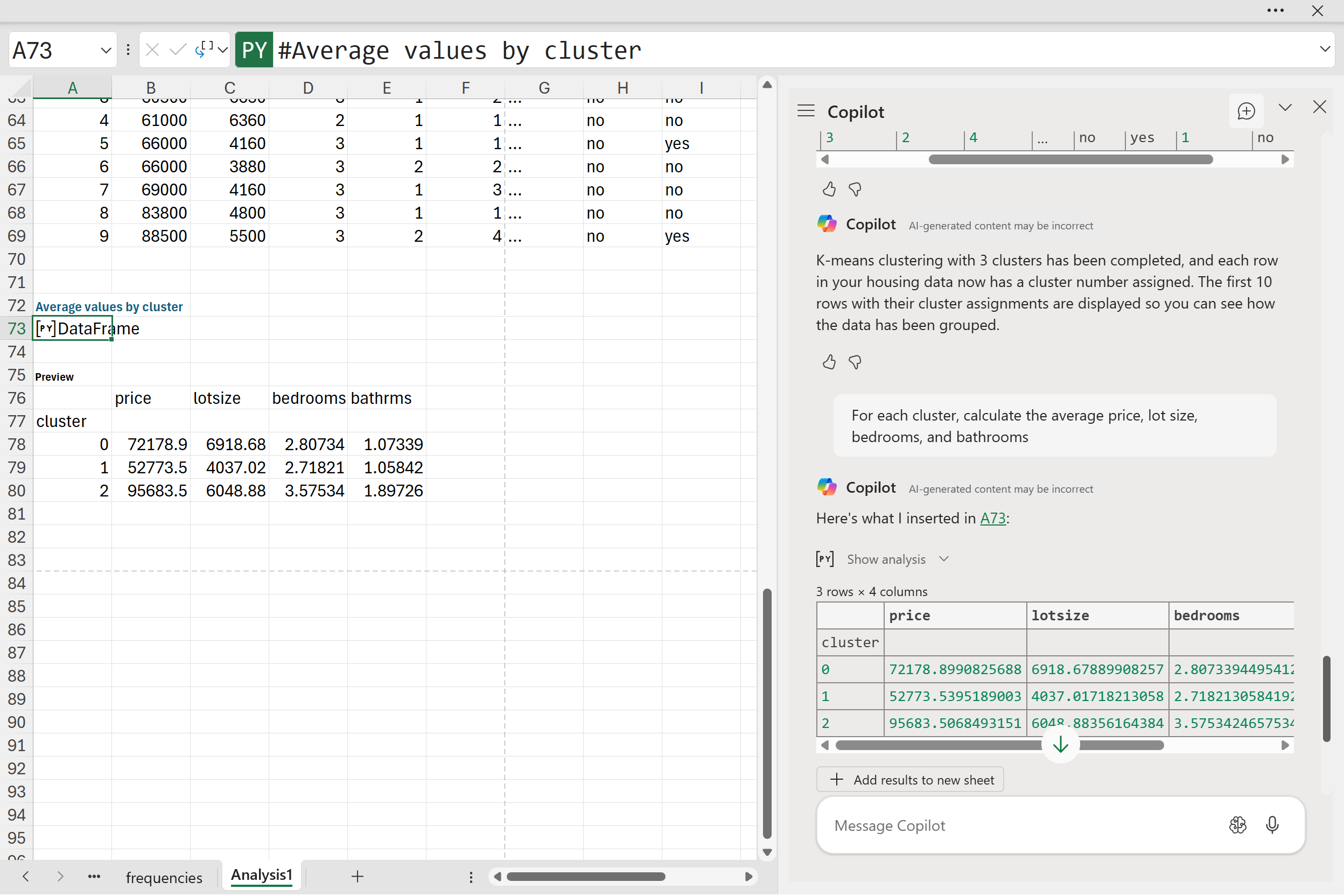Image resolution: width=1344 pixels, height=896 pixels.
Task: Click the green PY Python mode badge
Action: click(x=254, y=50)
